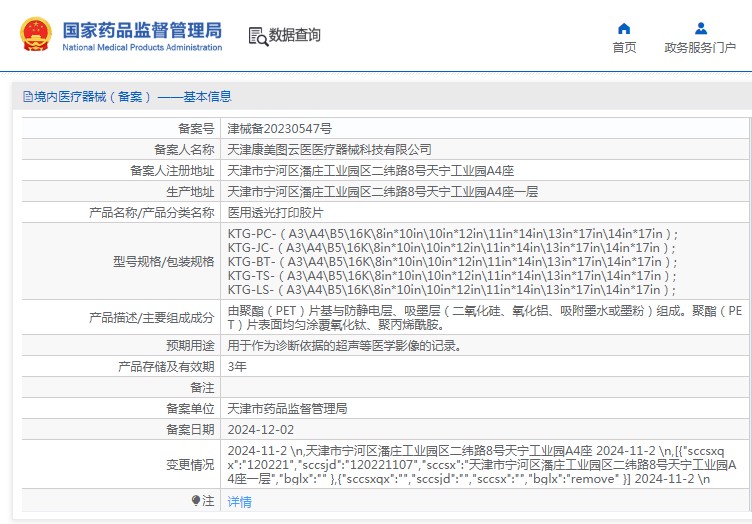Click the 首页 house icon
The height and width of the screenshot is (524, 752).
624,28
